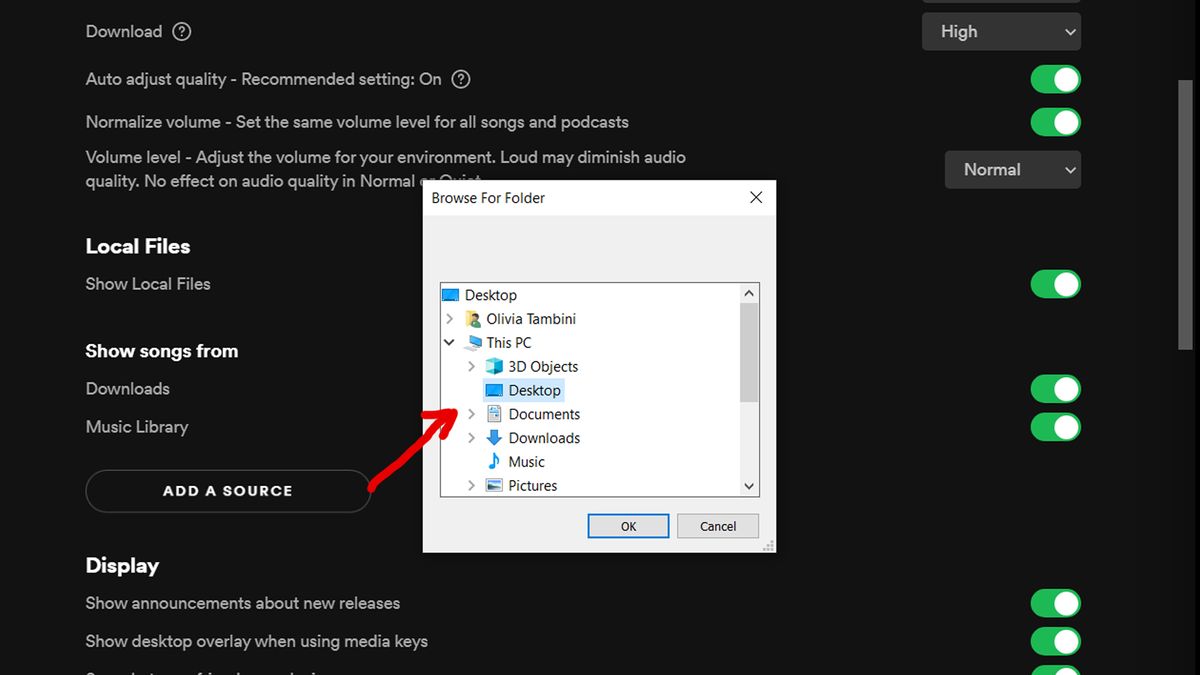Viewport: 1200px width, 675px height.
Task: Click the ADD A SOURCE button
Action: (x=227, y=491)
